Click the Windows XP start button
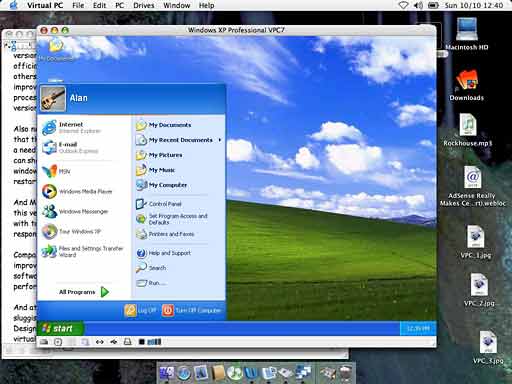512x384 pixels. 60,329
